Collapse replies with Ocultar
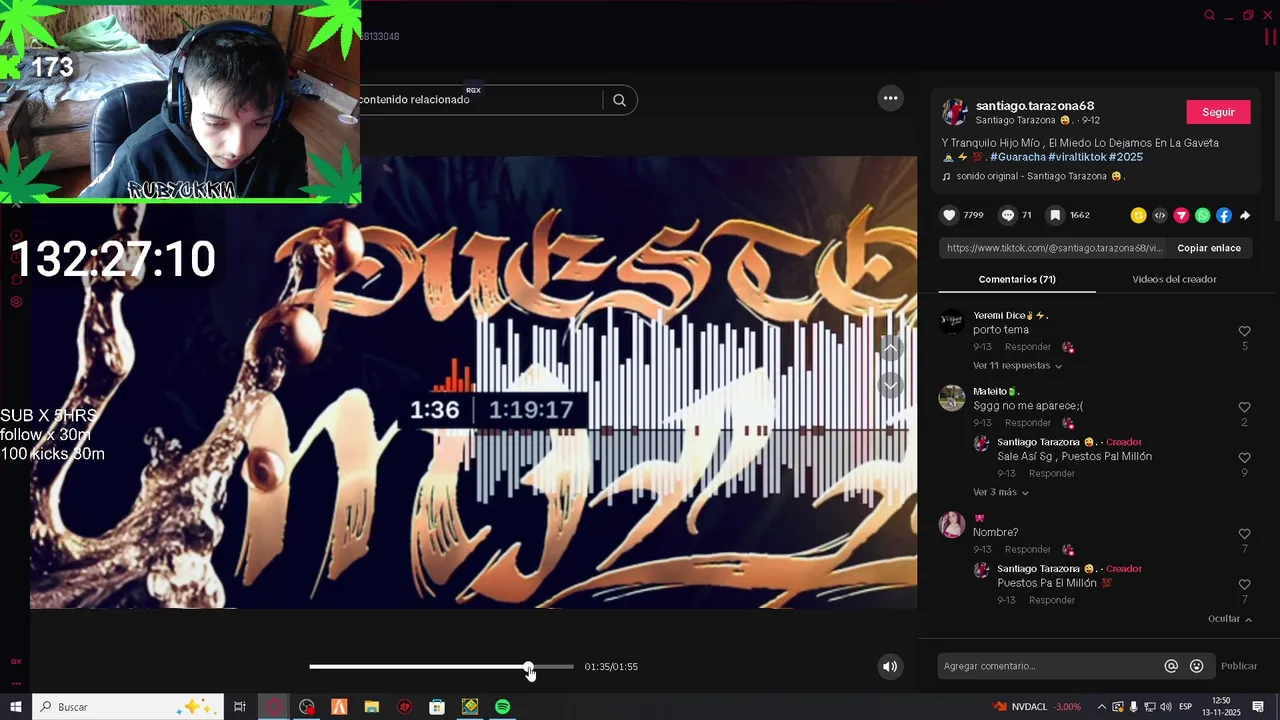 [x=1229, y=619]
